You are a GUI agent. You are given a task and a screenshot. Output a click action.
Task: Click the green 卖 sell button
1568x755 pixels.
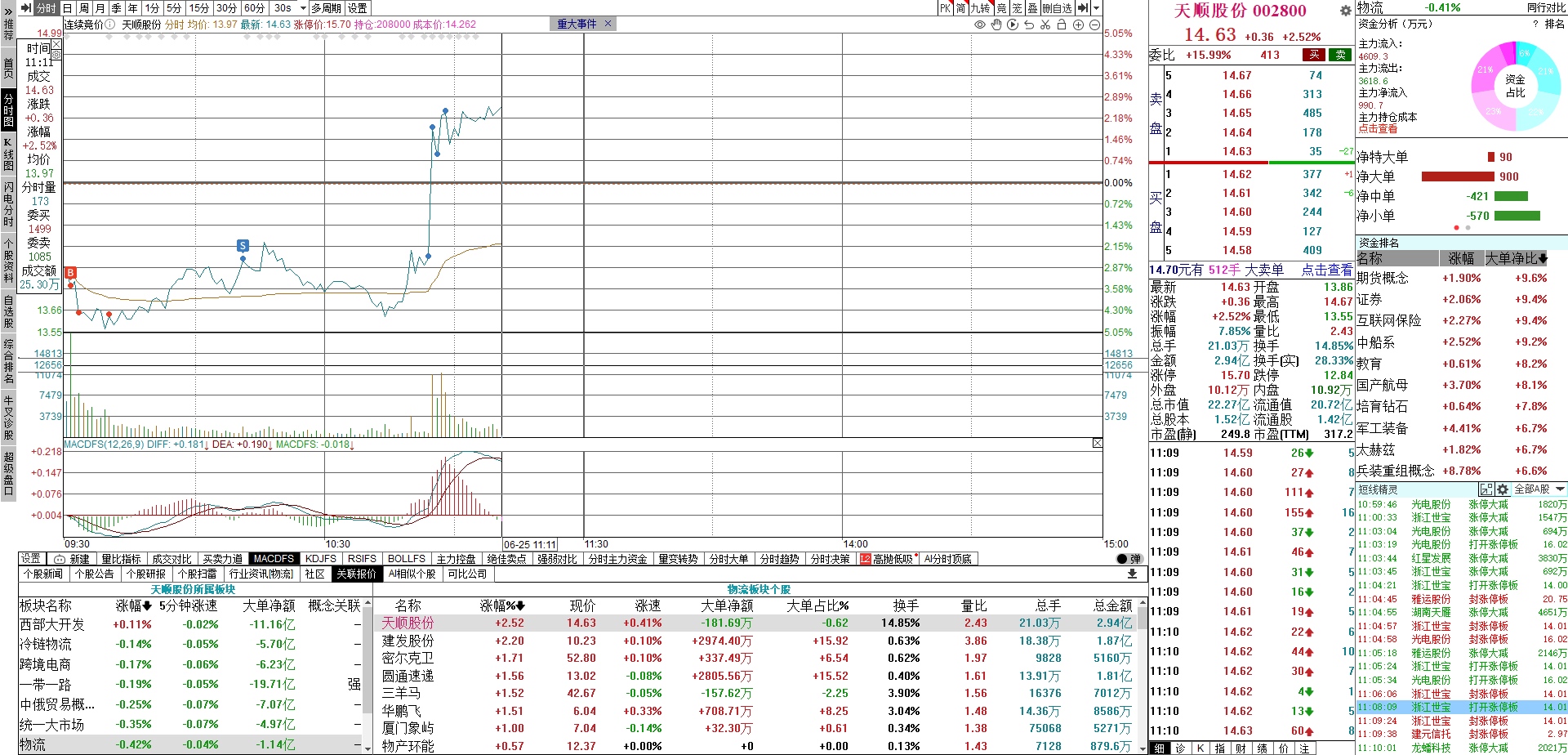[x=1340, y=55]
